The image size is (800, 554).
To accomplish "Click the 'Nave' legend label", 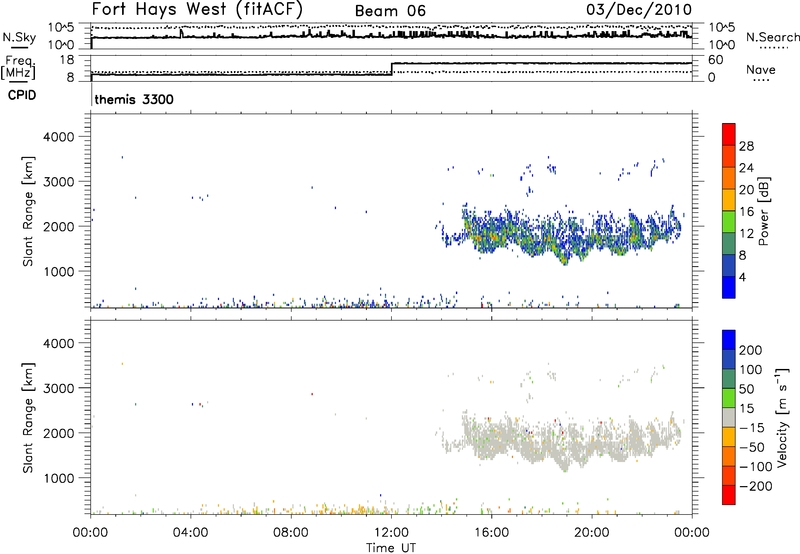I will click(761, 69).
